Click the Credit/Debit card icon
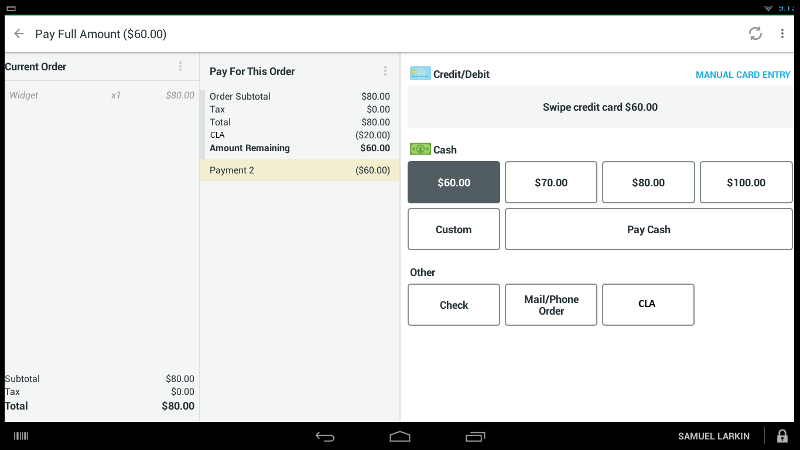 click(x=420, y=73)
